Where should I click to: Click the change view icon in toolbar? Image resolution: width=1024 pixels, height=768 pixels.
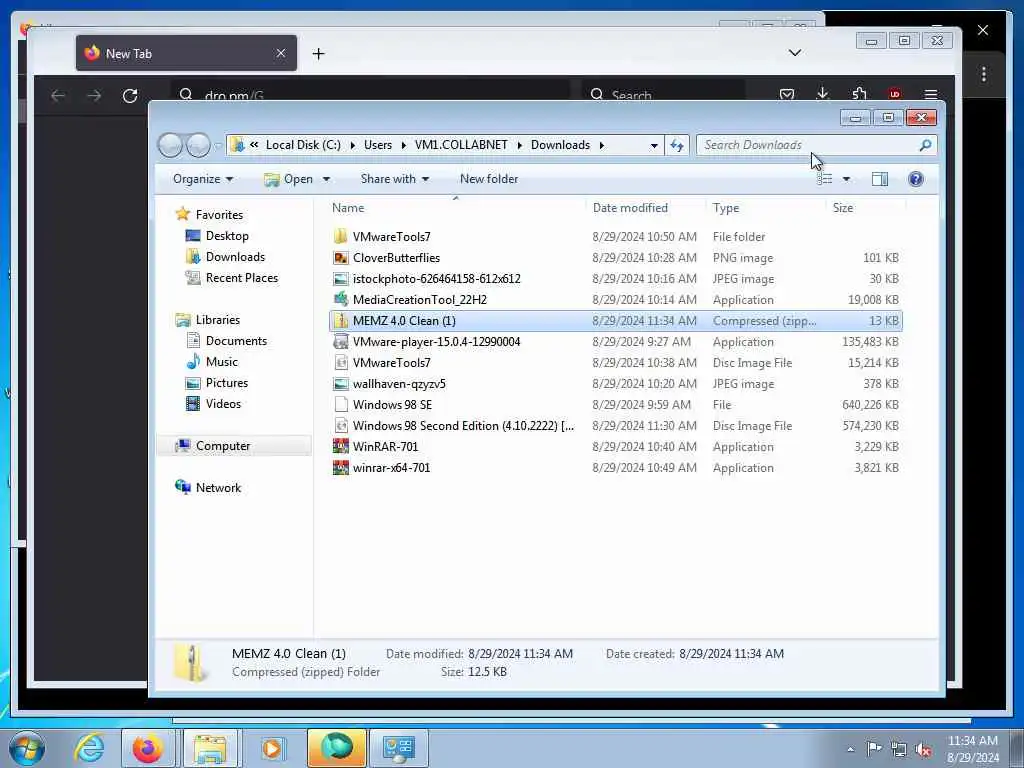[825, 179]
